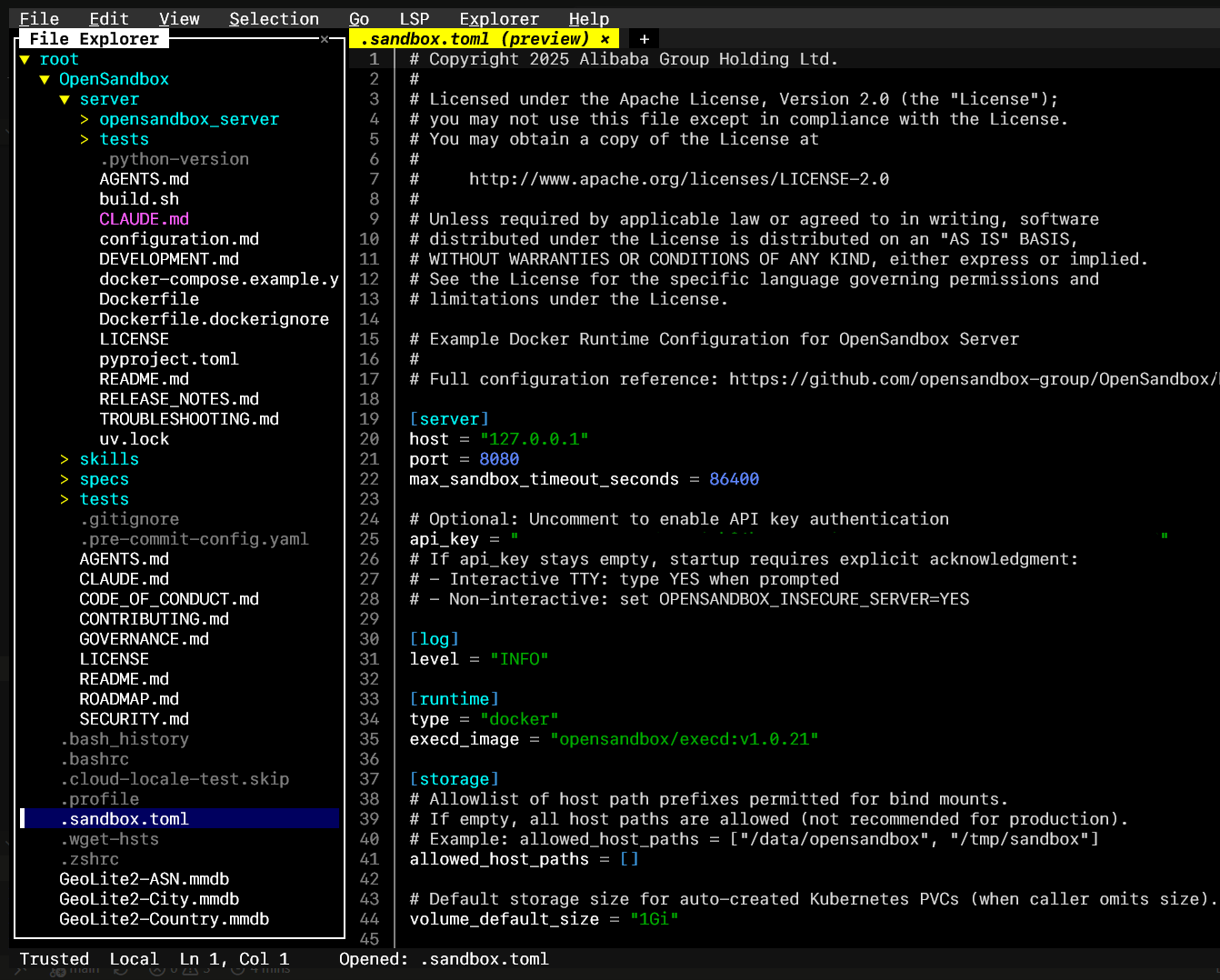Open GeoLite2-ASN.mmdb file

point(145,879)
